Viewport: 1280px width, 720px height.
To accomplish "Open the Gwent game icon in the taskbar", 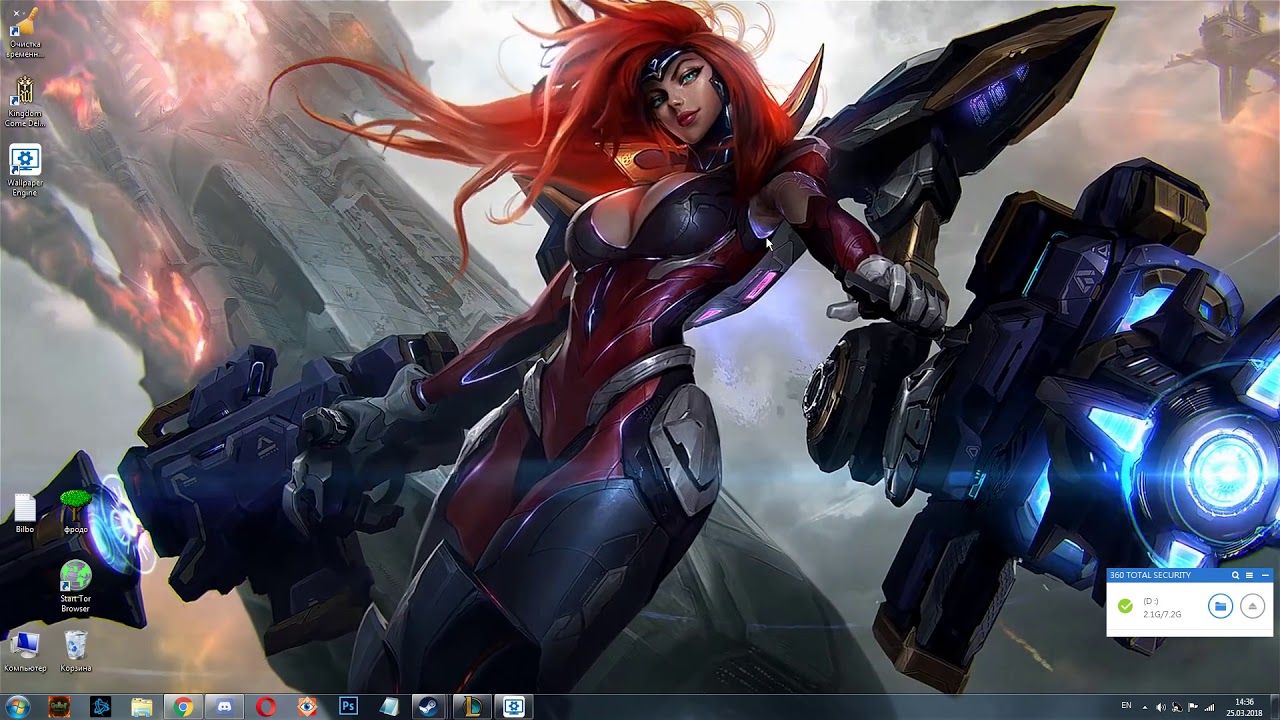I will pyautogui.click(x=59, y=707).
